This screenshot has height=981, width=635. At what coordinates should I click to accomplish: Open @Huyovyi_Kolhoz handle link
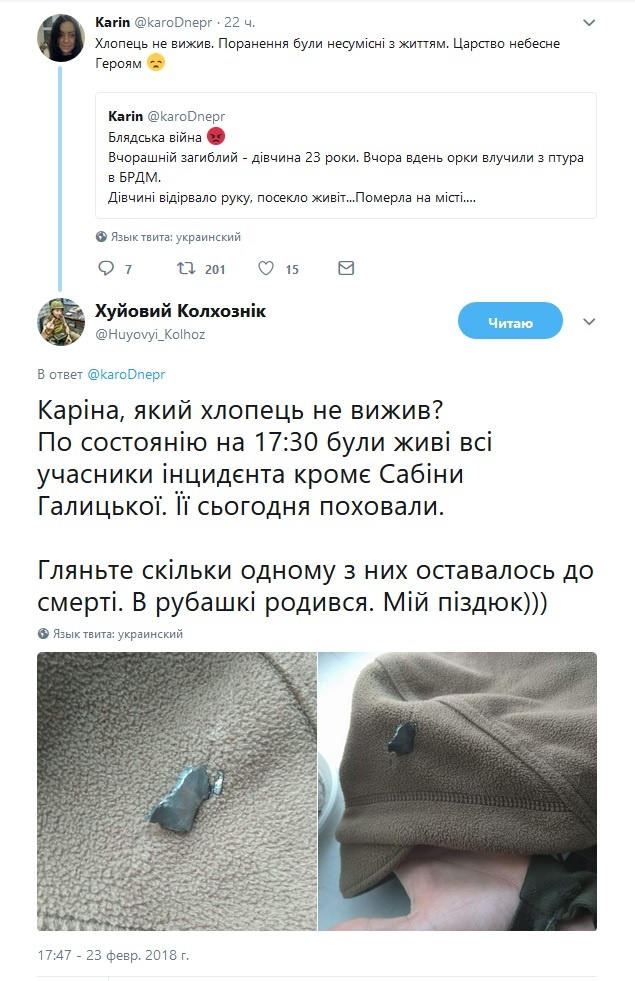click(x=150, y=334)
